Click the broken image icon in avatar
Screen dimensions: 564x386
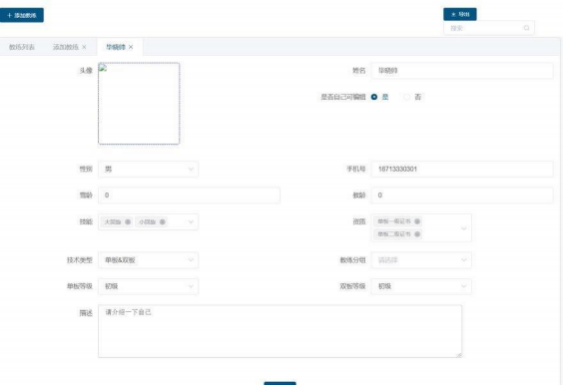(x=103, y=68)
